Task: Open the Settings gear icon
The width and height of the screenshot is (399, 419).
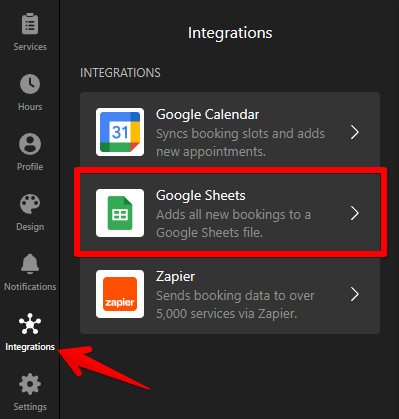Action: pyautogui.click(x=30, y=384)
